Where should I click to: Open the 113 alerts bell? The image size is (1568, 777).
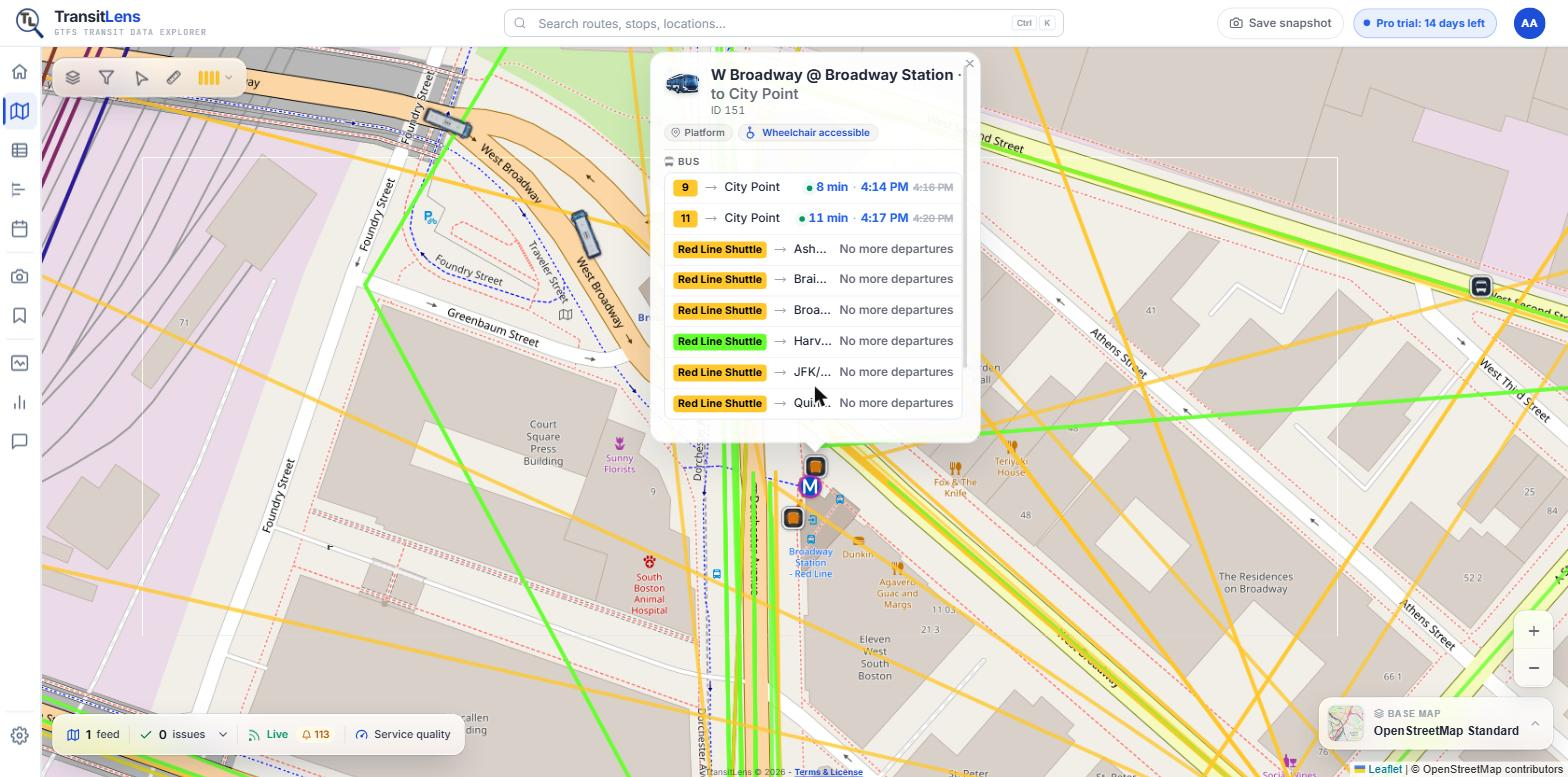[316, 735]
